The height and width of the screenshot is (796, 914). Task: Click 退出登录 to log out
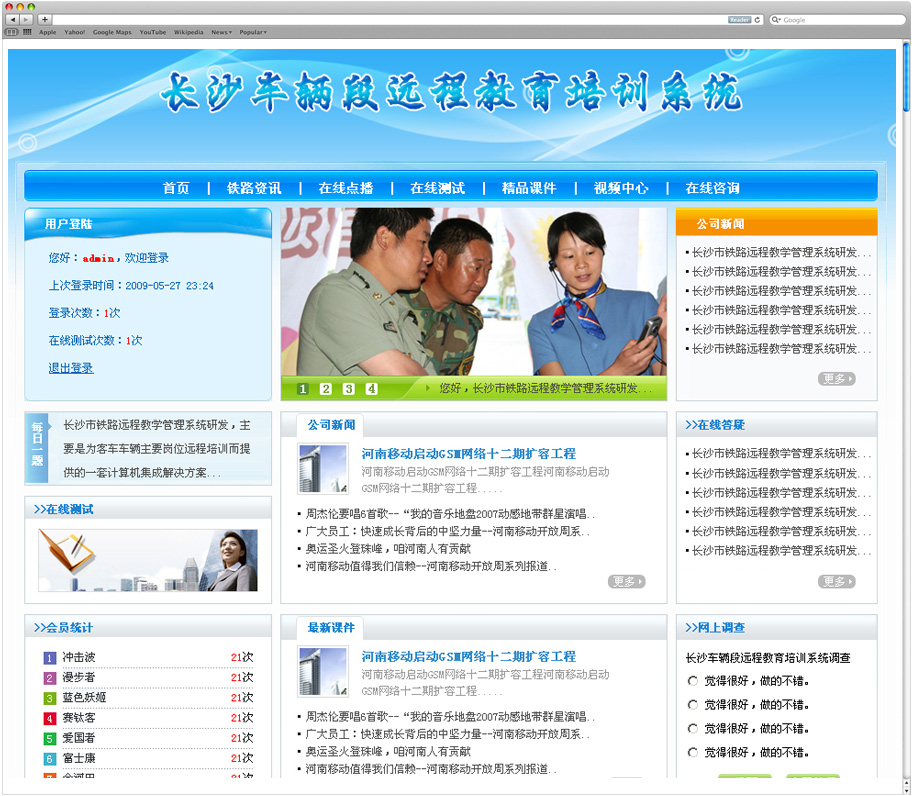[x=71, y=368]
